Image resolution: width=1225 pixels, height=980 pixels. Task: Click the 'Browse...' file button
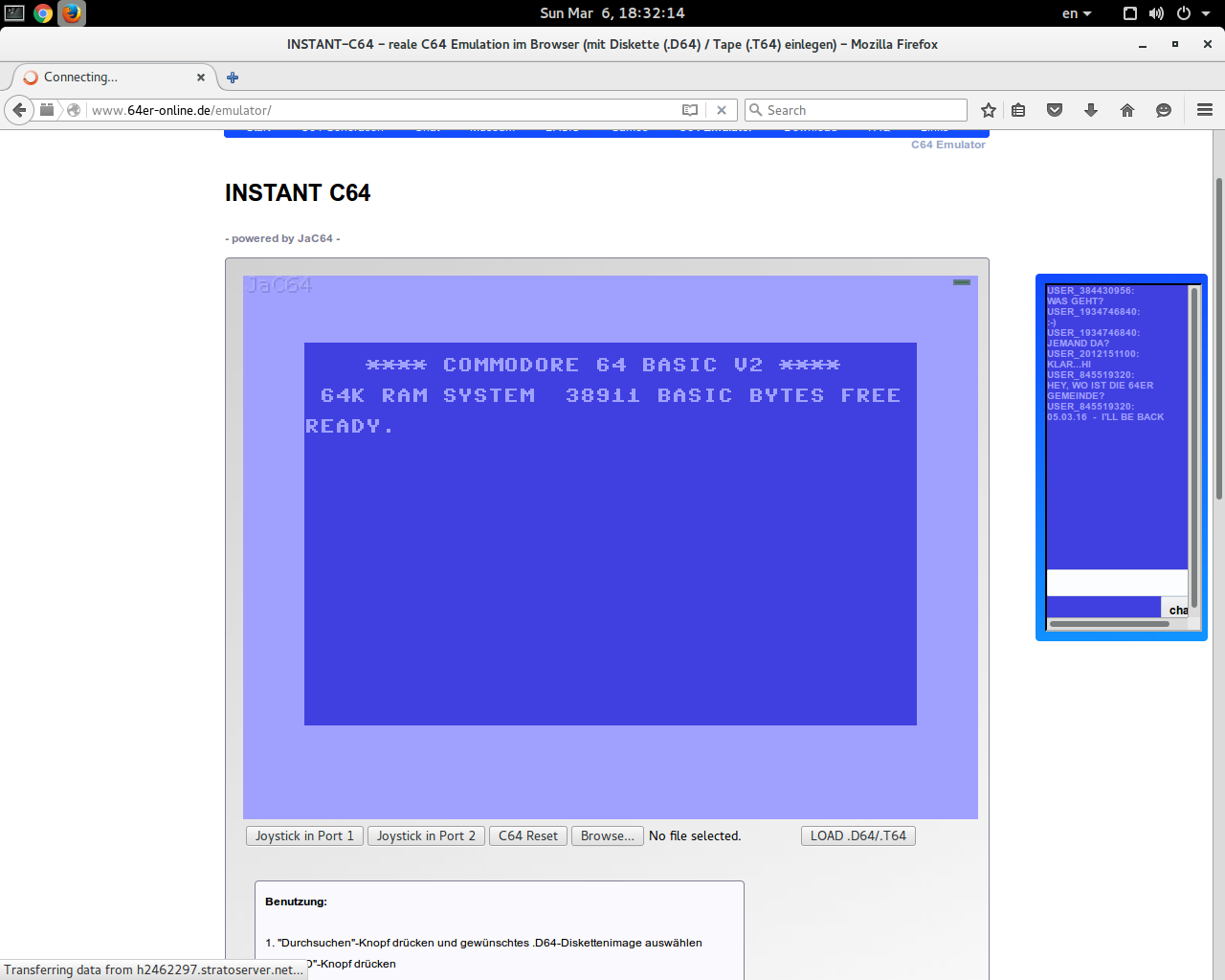(607, 835)
